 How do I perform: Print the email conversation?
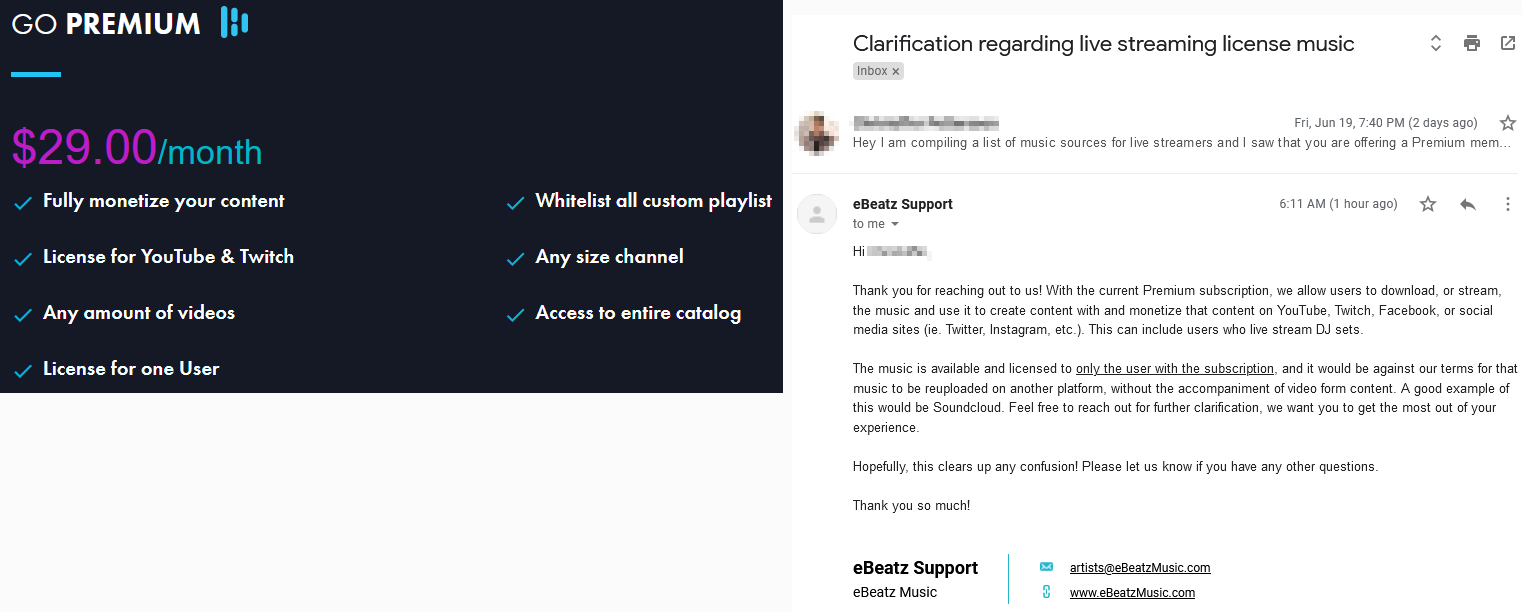[x=1471, y=43]
